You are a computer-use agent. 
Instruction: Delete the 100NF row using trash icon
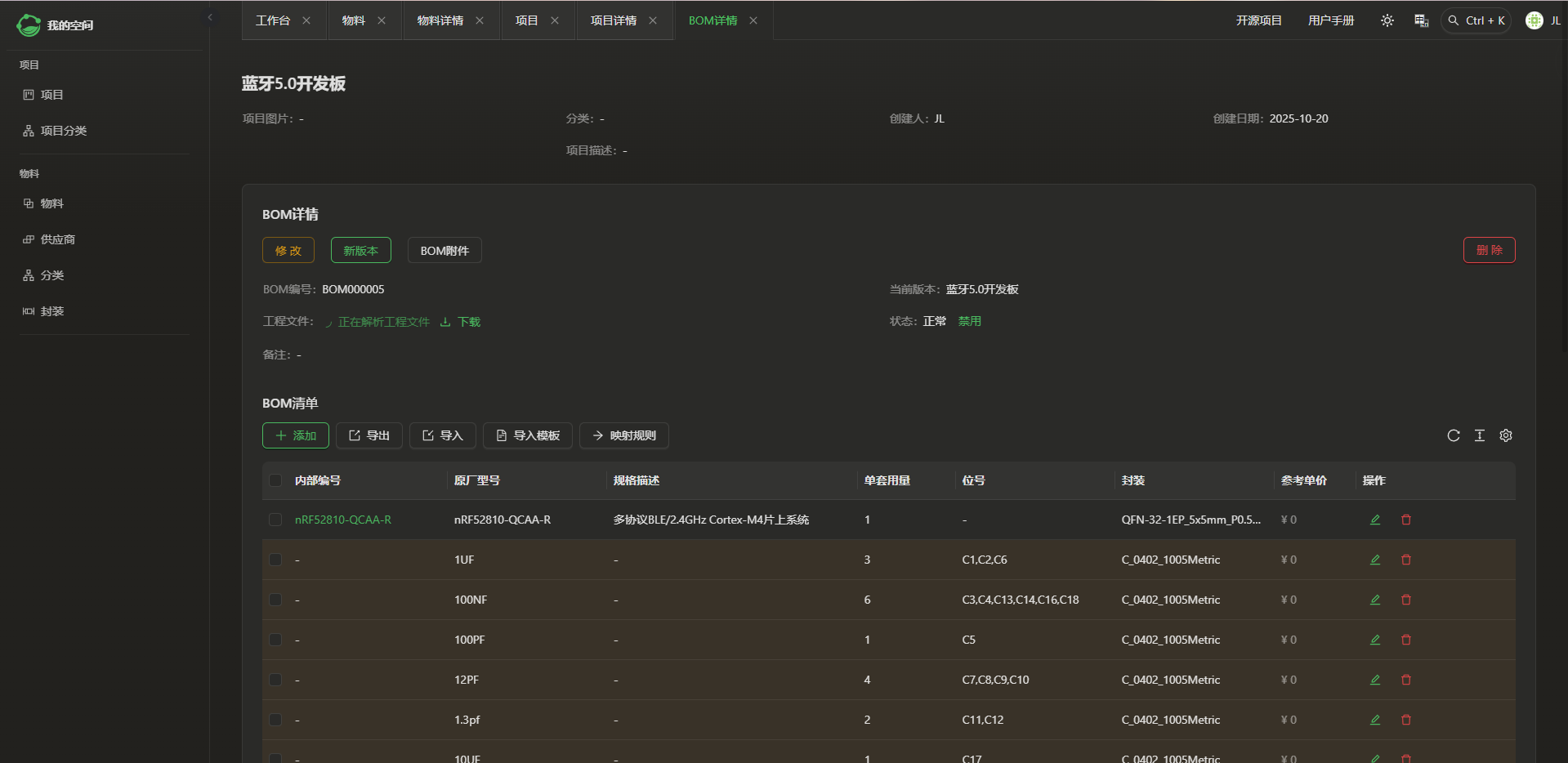tap(1405, 600)
